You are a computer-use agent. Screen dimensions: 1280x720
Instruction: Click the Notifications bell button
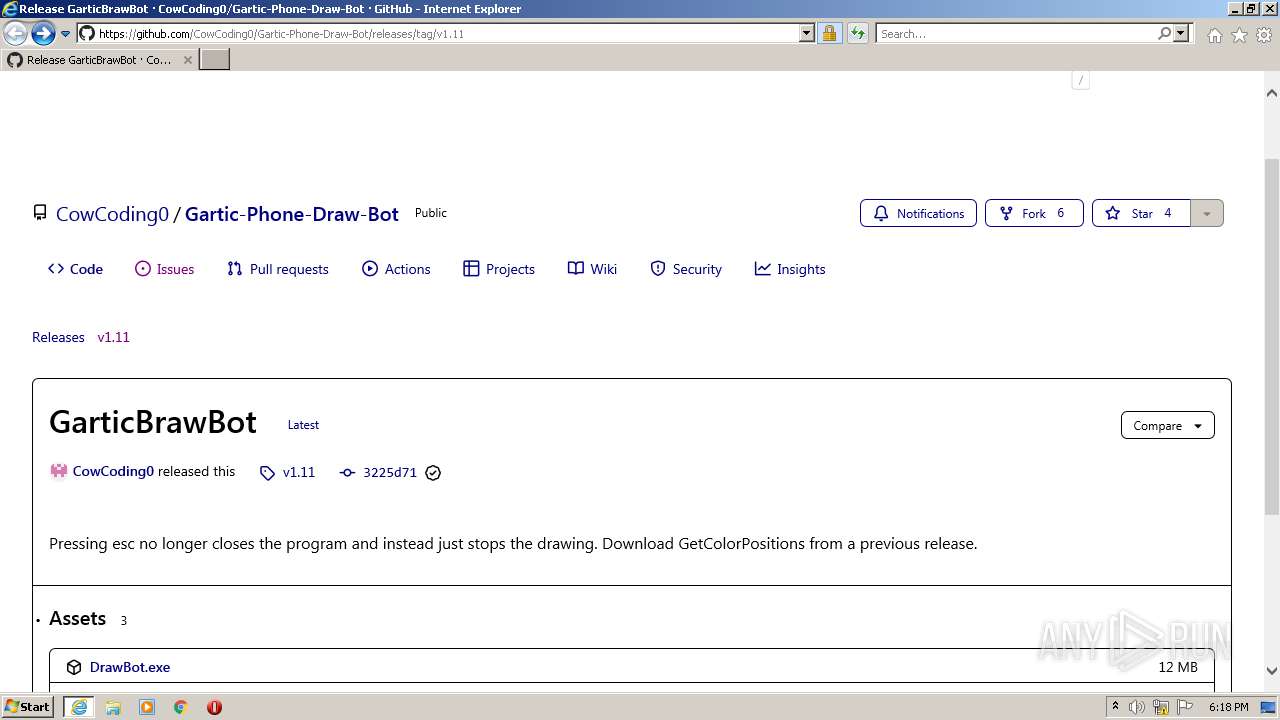(918, 213)
